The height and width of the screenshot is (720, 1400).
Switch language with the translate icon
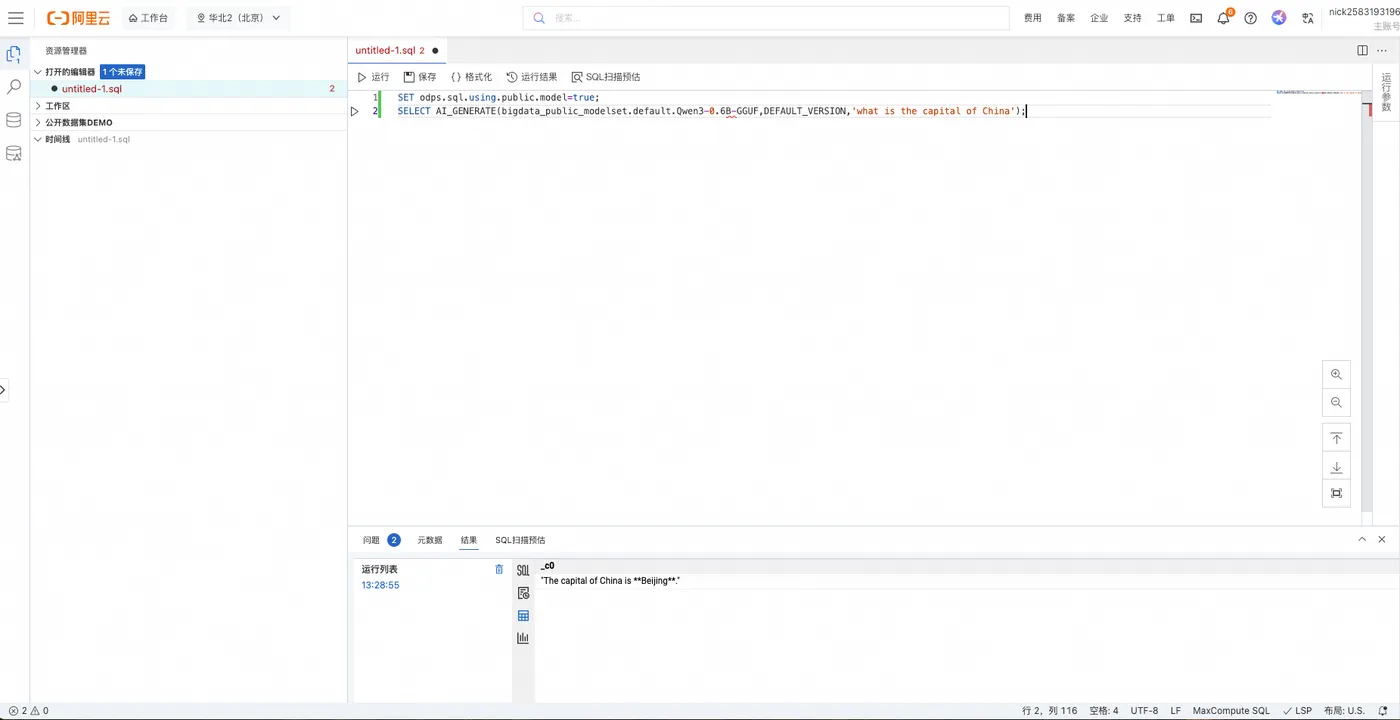click(1307, 18)
